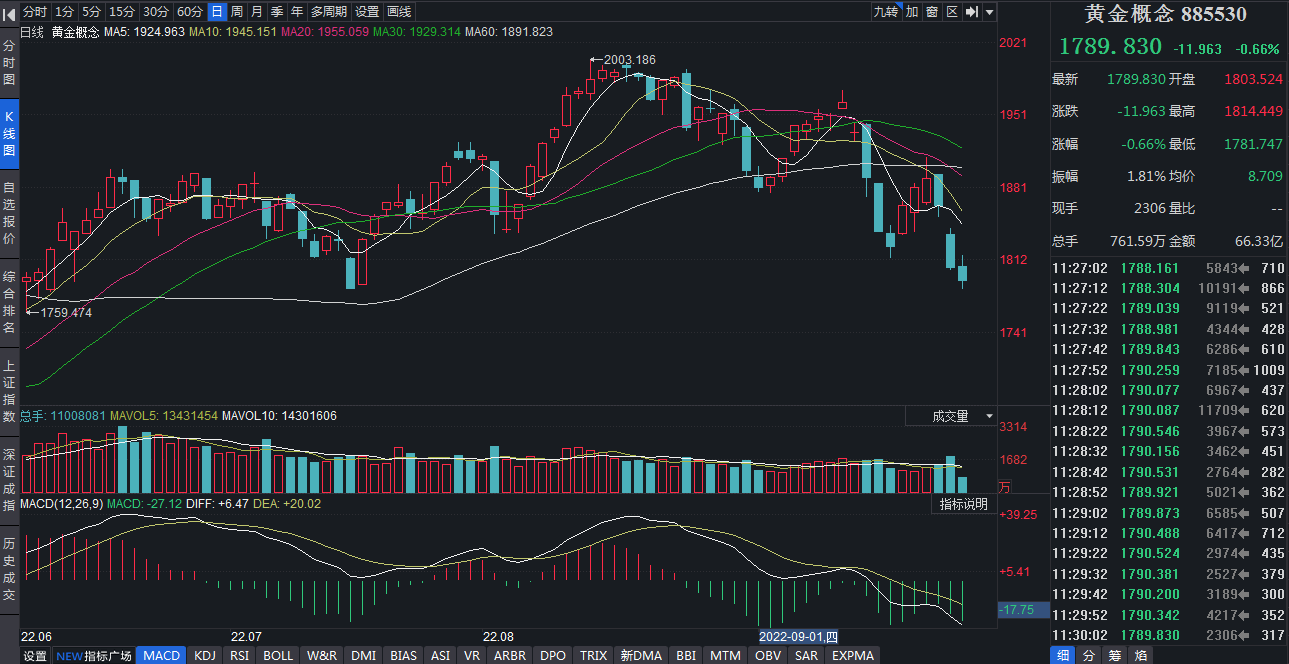The width and height of the screenshot is (1289, 664).
Task: Toggle the KDJ indicator
Action: tap(204, 655)
